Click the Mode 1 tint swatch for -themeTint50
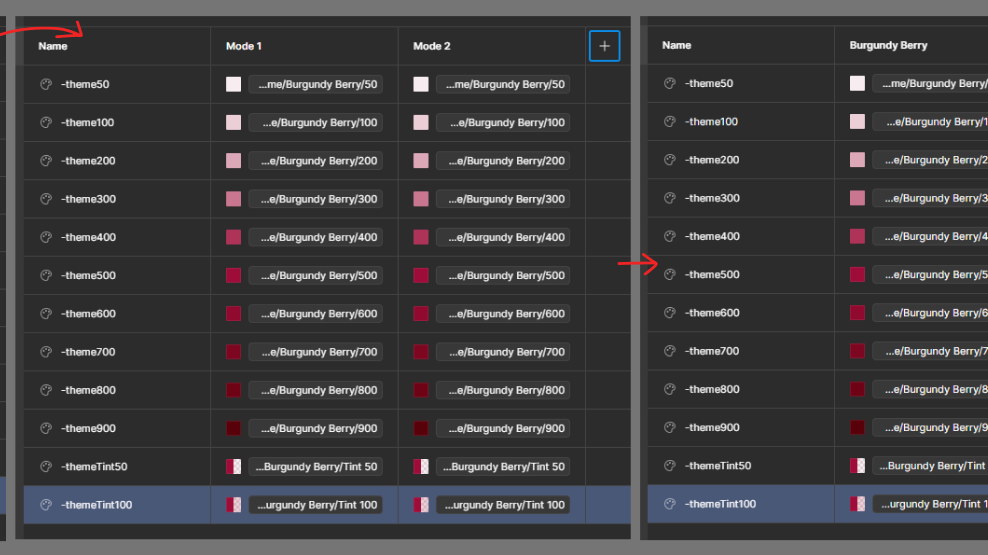 pyautogui.click(x=234, y=466)
